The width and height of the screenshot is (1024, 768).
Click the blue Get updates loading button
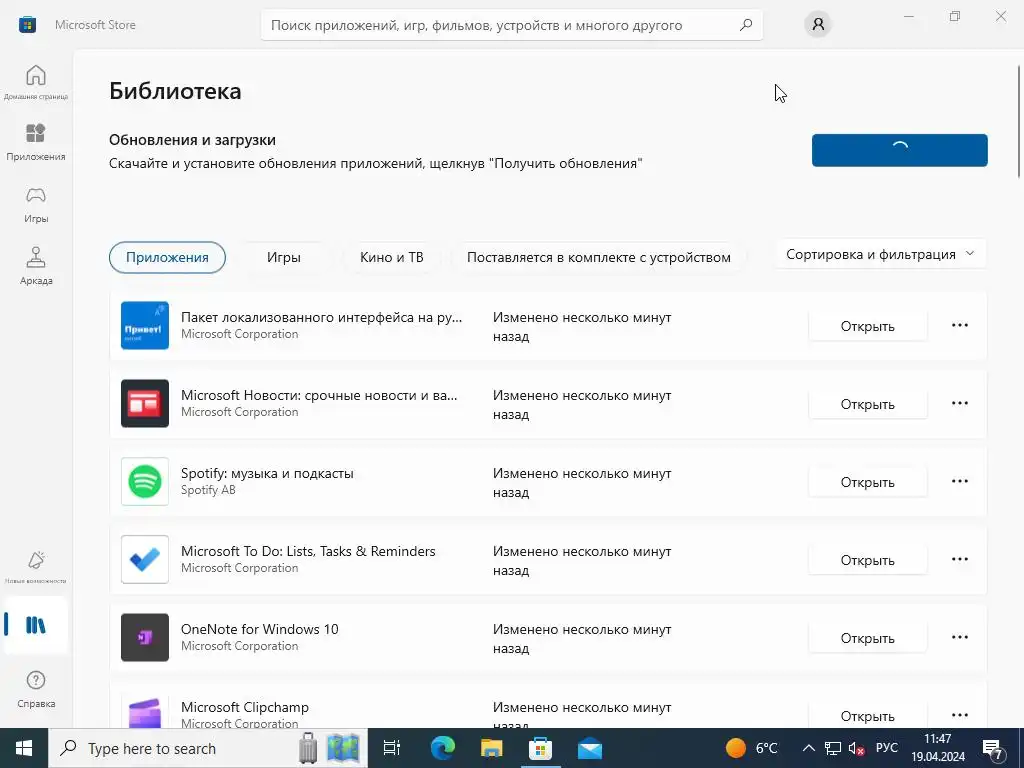899,150
